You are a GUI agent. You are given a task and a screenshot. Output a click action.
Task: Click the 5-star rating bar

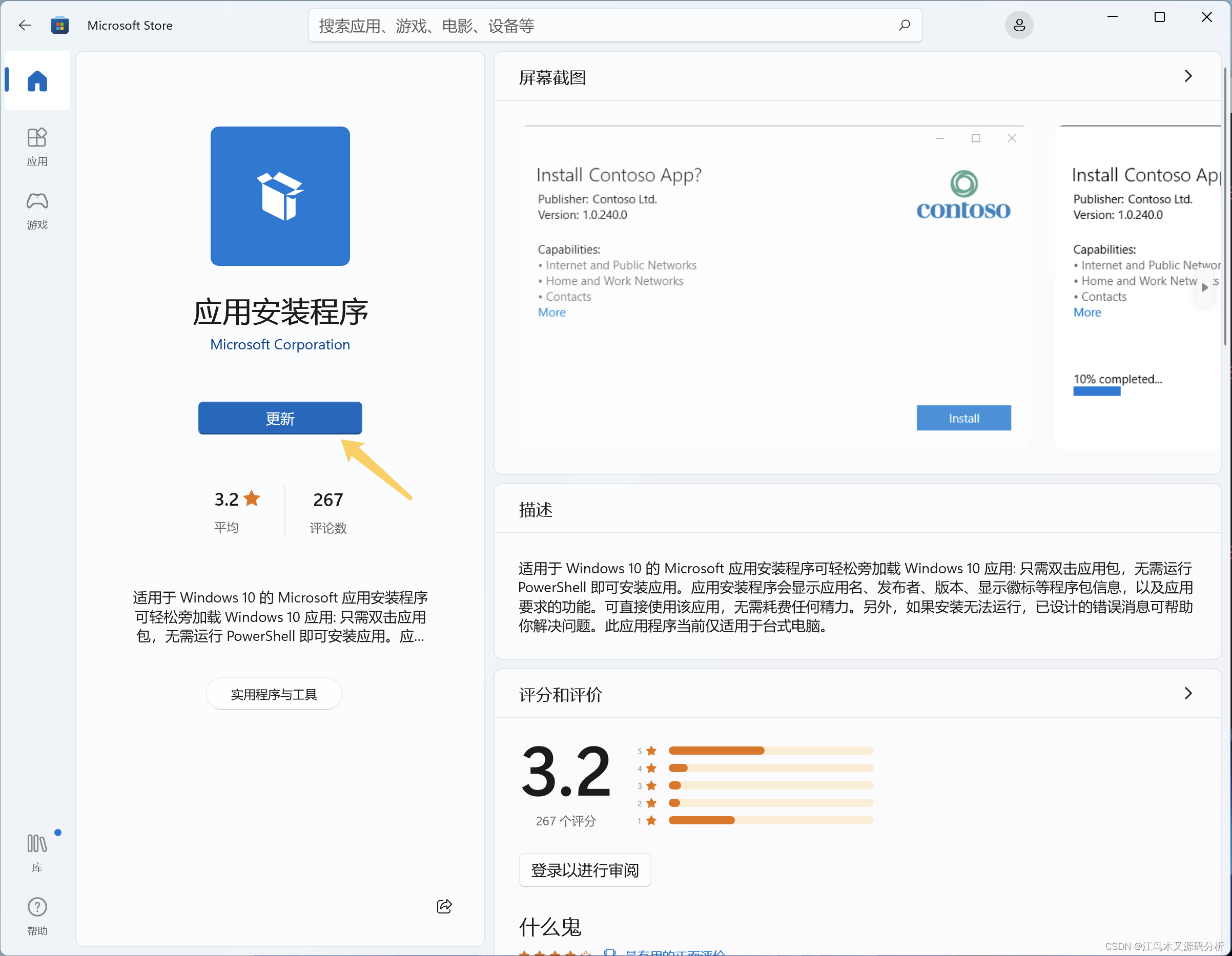[x=771, y=751]
